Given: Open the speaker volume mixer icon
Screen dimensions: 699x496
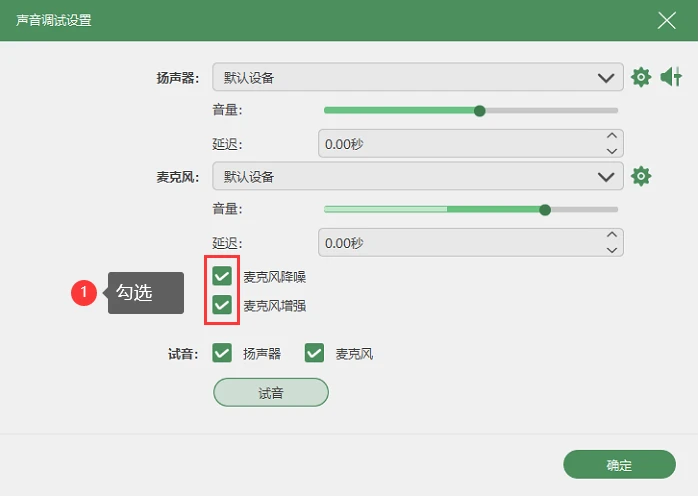Looking at the screenshot, I should [671, 77].
